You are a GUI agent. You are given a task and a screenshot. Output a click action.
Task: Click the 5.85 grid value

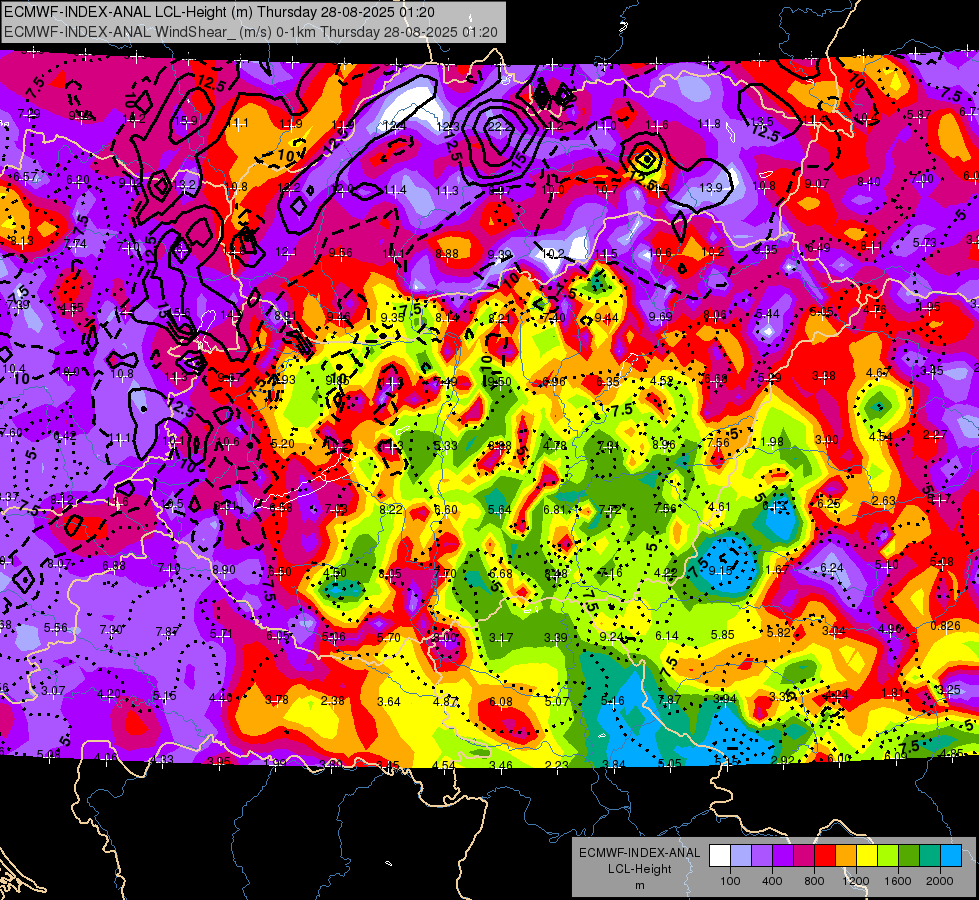pos(722,635)
